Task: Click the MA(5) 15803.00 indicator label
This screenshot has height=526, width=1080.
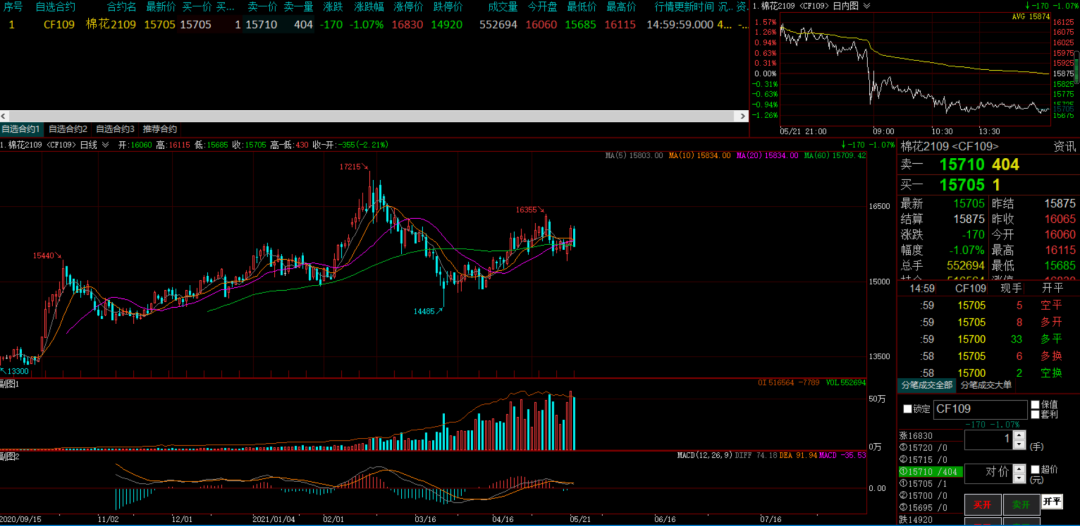Action: [x=634, y=156]
